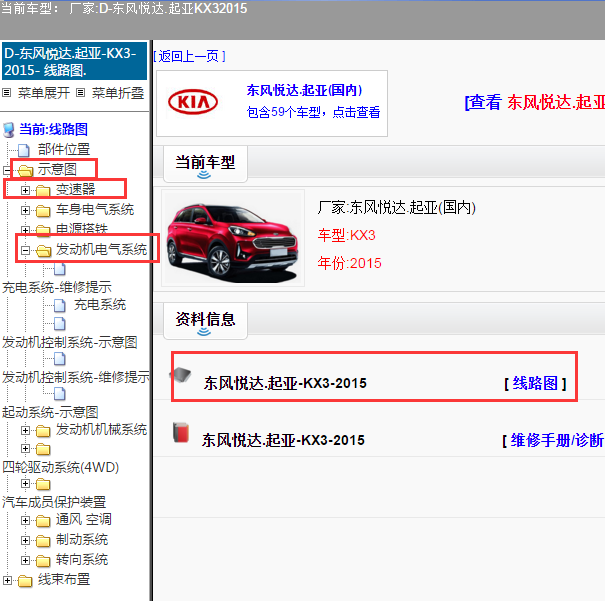The width and height of the screenshot is (605, 601).
Task: Click the 年份:2015 text
Action: pyautogui.click(x=349, y=263)
